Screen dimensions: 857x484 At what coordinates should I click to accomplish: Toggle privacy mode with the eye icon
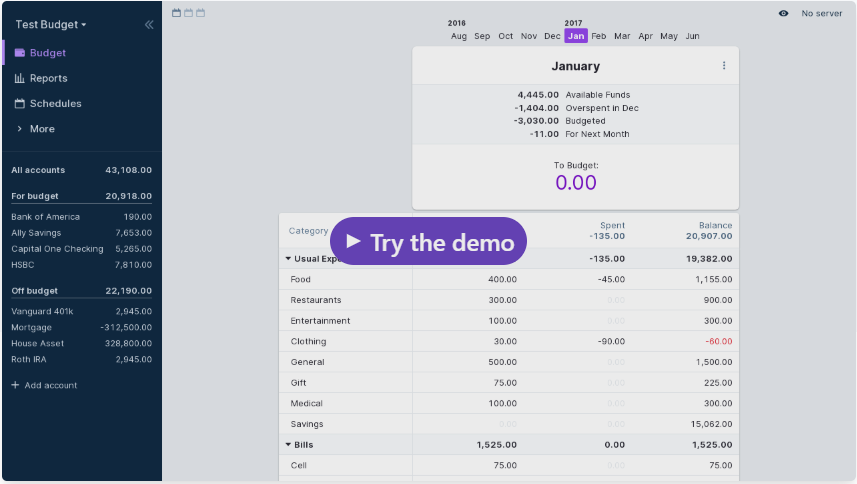click(x=783, y=13)
